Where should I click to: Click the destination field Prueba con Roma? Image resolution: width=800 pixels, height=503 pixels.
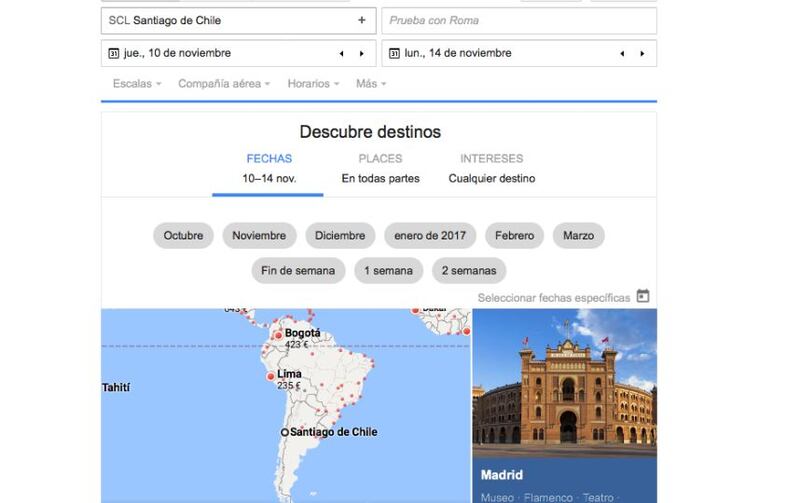(x=519, y=20)
